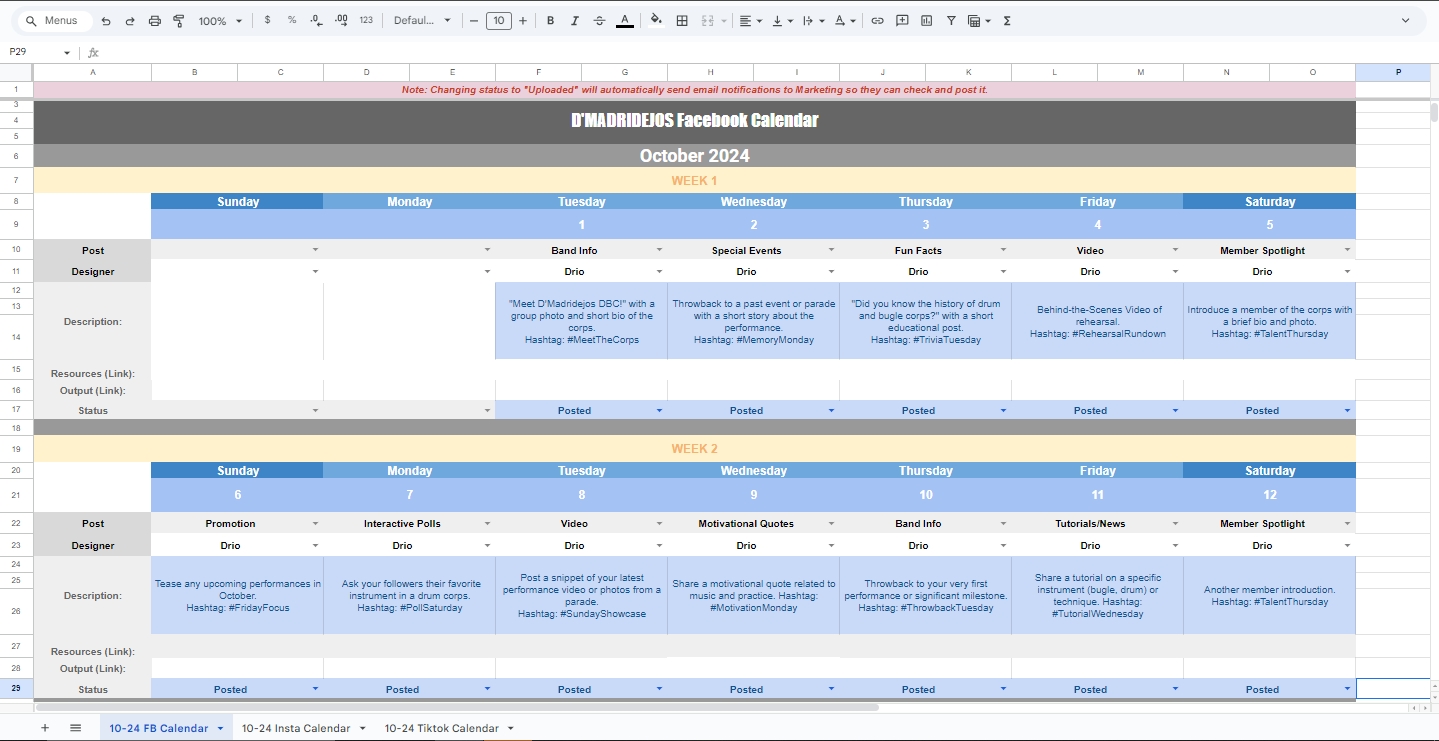
Task: Open the 10-24 FB Calendar tab menu arrow
Action: point(220,728)
